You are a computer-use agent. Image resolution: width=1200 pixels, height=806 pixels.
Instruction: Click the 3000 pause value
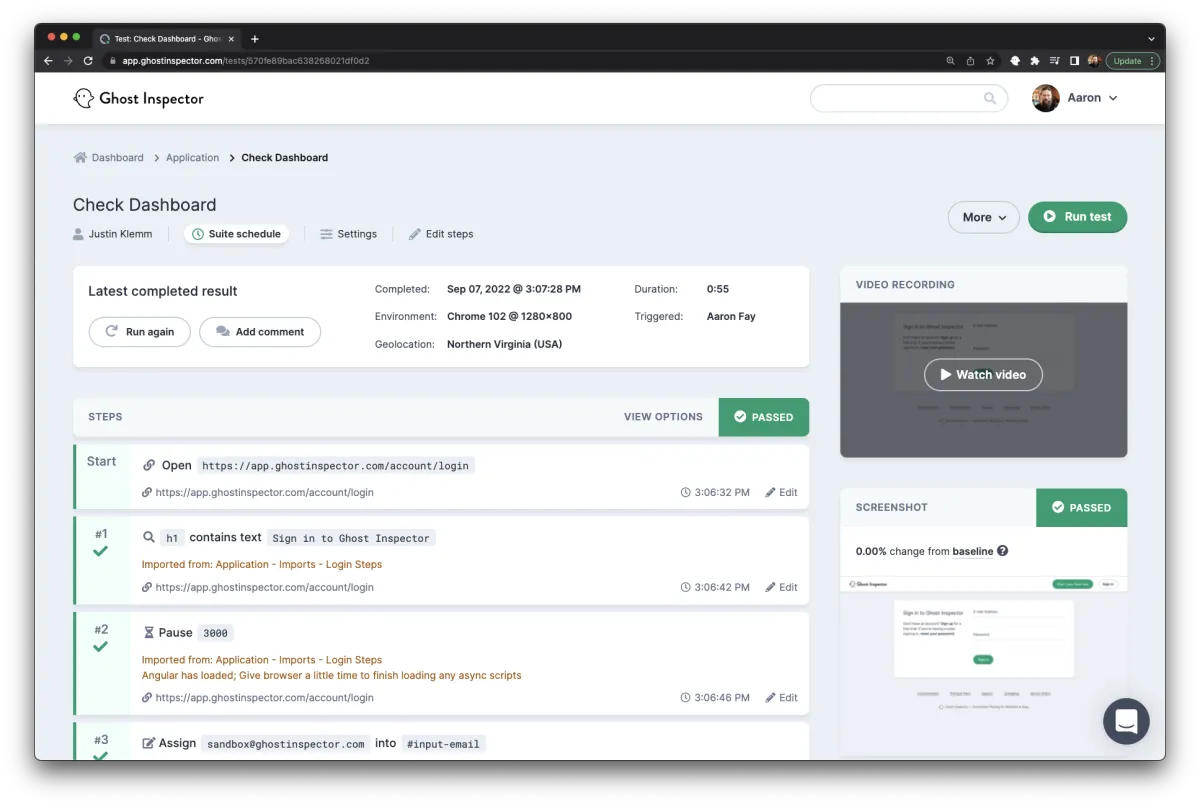click(216, 633)
